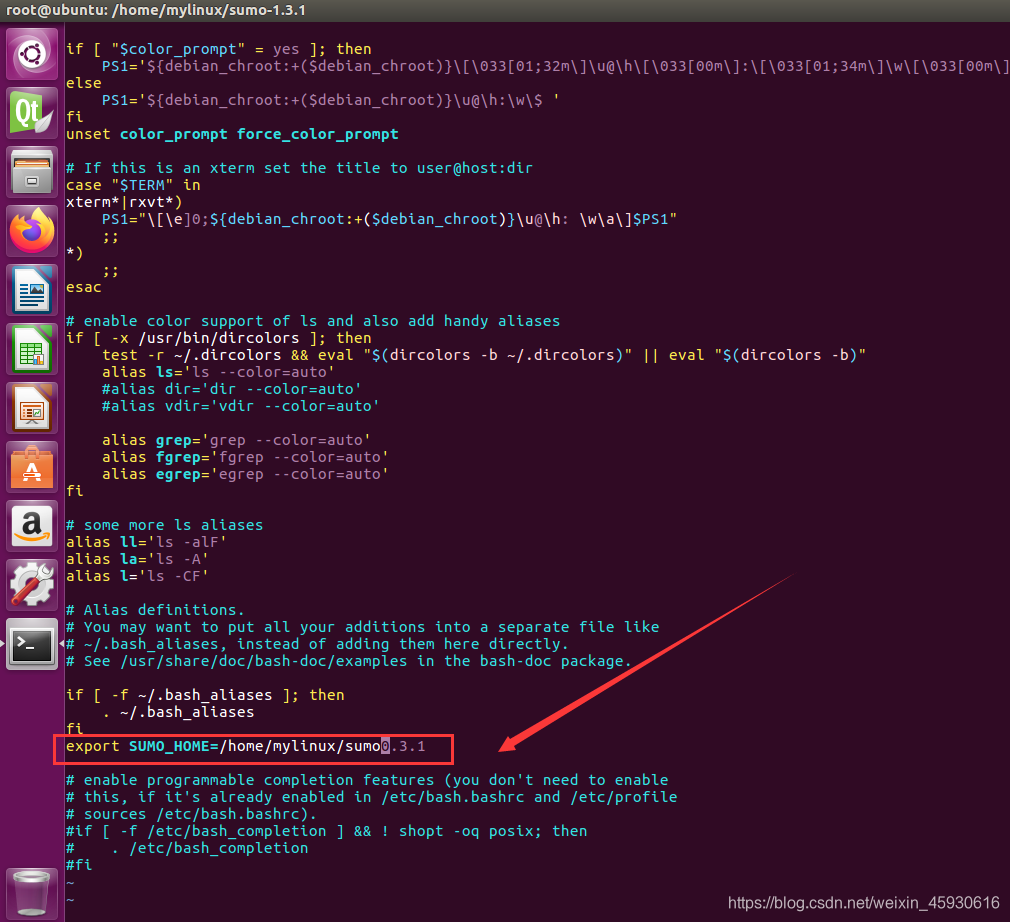
Task: Click '# enable programmable completion features' comment
Action: [x=367, y=780]
